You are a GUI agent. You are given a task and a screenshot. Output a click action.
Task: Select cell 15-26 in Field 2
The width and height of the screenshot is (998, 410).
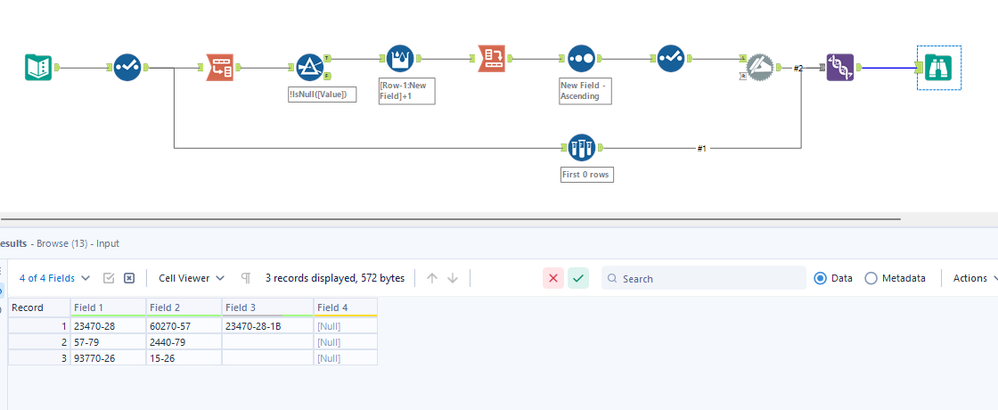(x=184, y=358)
